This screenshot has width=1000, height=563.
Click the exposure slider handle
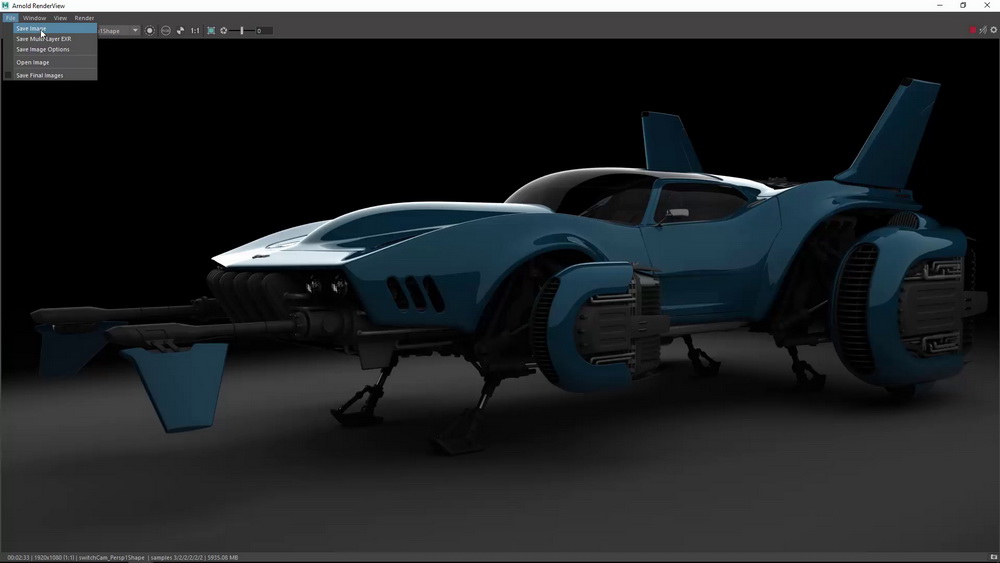pos(242,31)
